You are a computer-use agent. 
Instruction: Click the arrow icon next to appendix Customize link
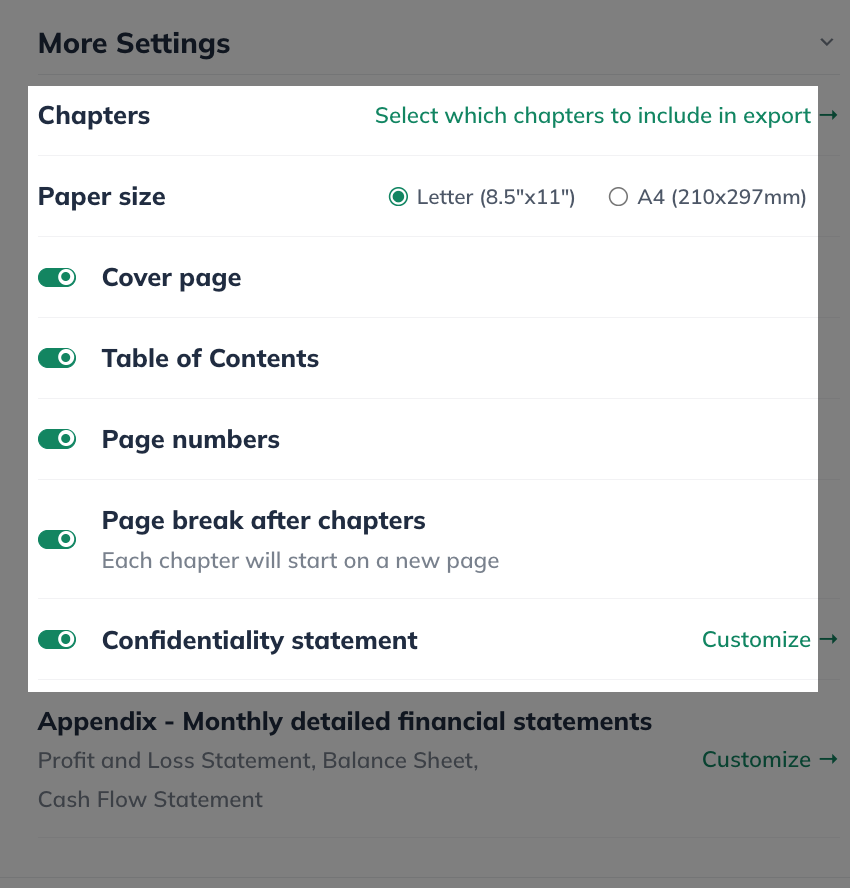tap(827, 759)
